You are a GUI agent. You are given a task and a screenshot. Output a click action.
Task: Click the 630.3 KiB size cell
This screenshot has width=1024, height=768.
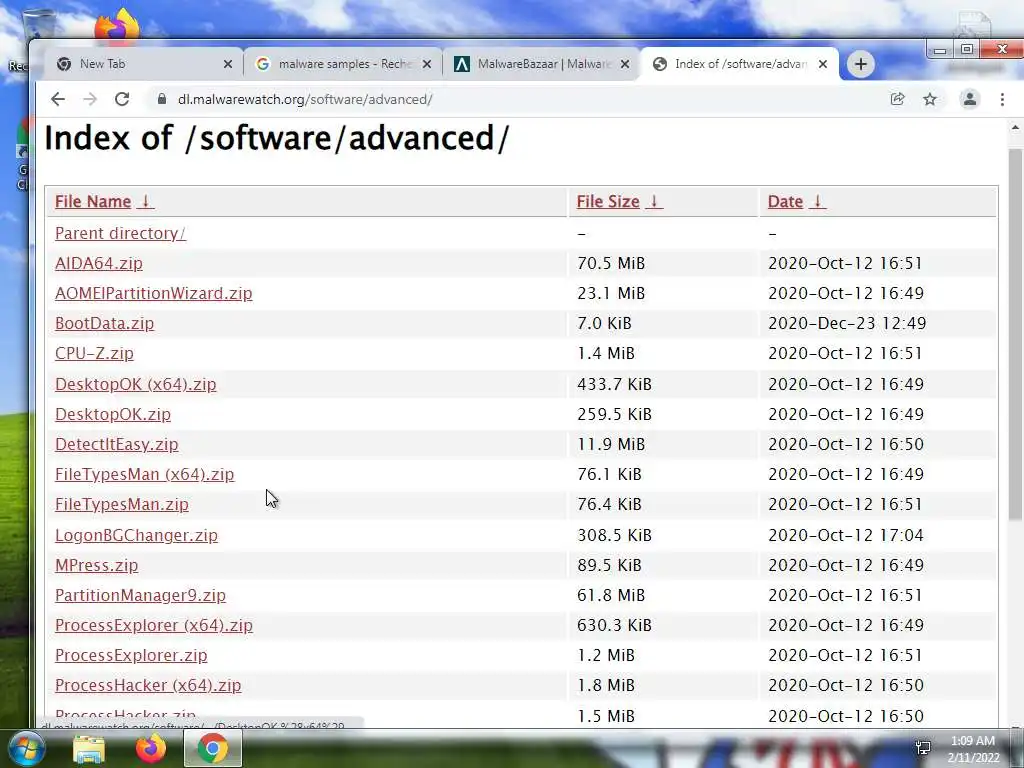[615, 626]
